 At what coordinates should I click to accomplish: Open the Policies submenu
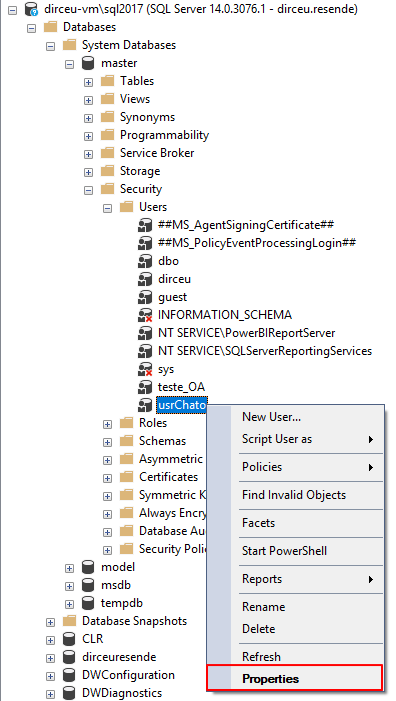pos(295,467)
